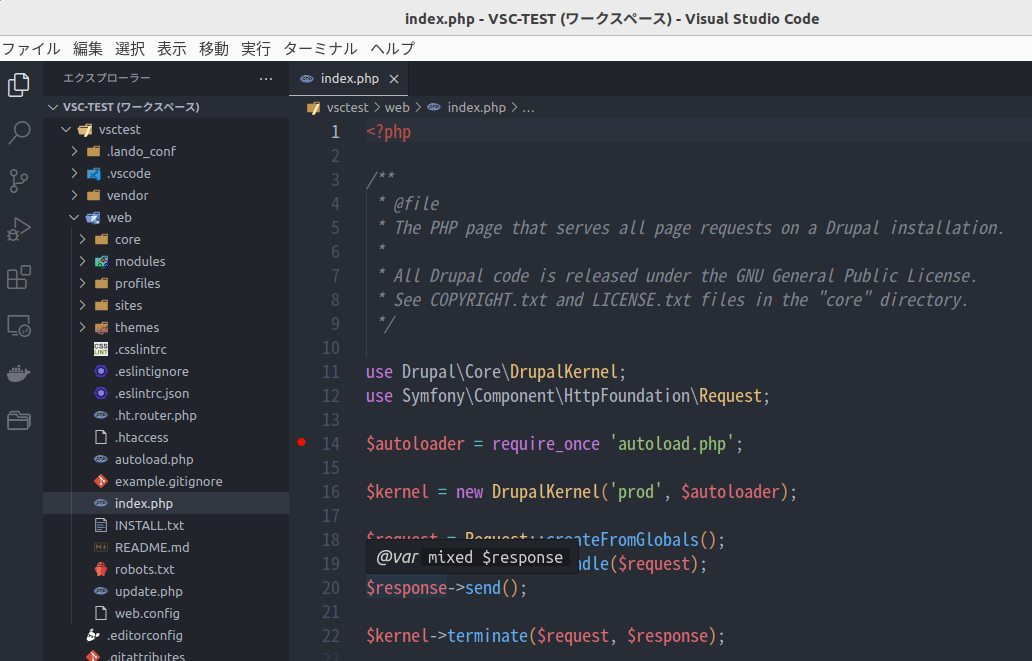Click index.php in the breadcrumb path
The image size is (1032, 661).
click(x=477, y=107)
